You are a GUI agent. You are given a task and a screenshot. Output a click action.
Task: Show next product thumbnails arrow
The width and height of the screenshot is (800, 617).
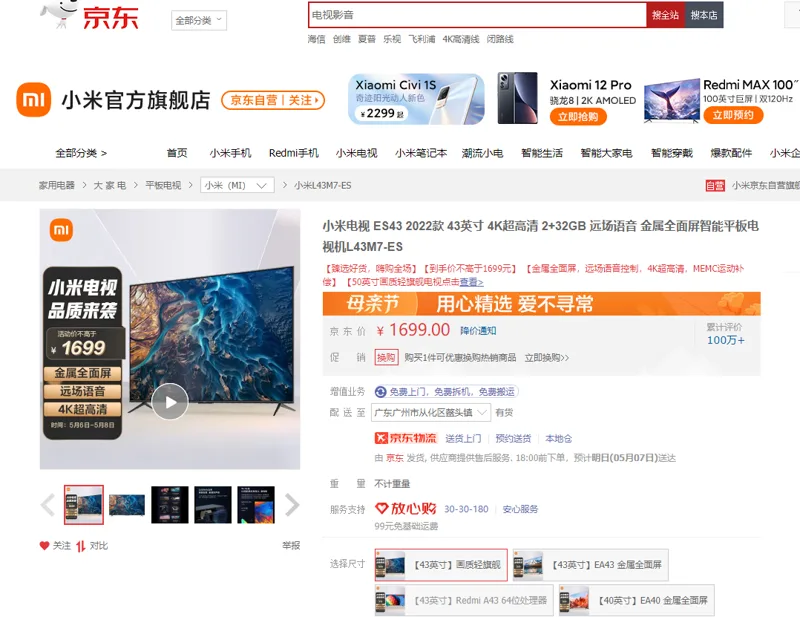click(x=292, y=505)
